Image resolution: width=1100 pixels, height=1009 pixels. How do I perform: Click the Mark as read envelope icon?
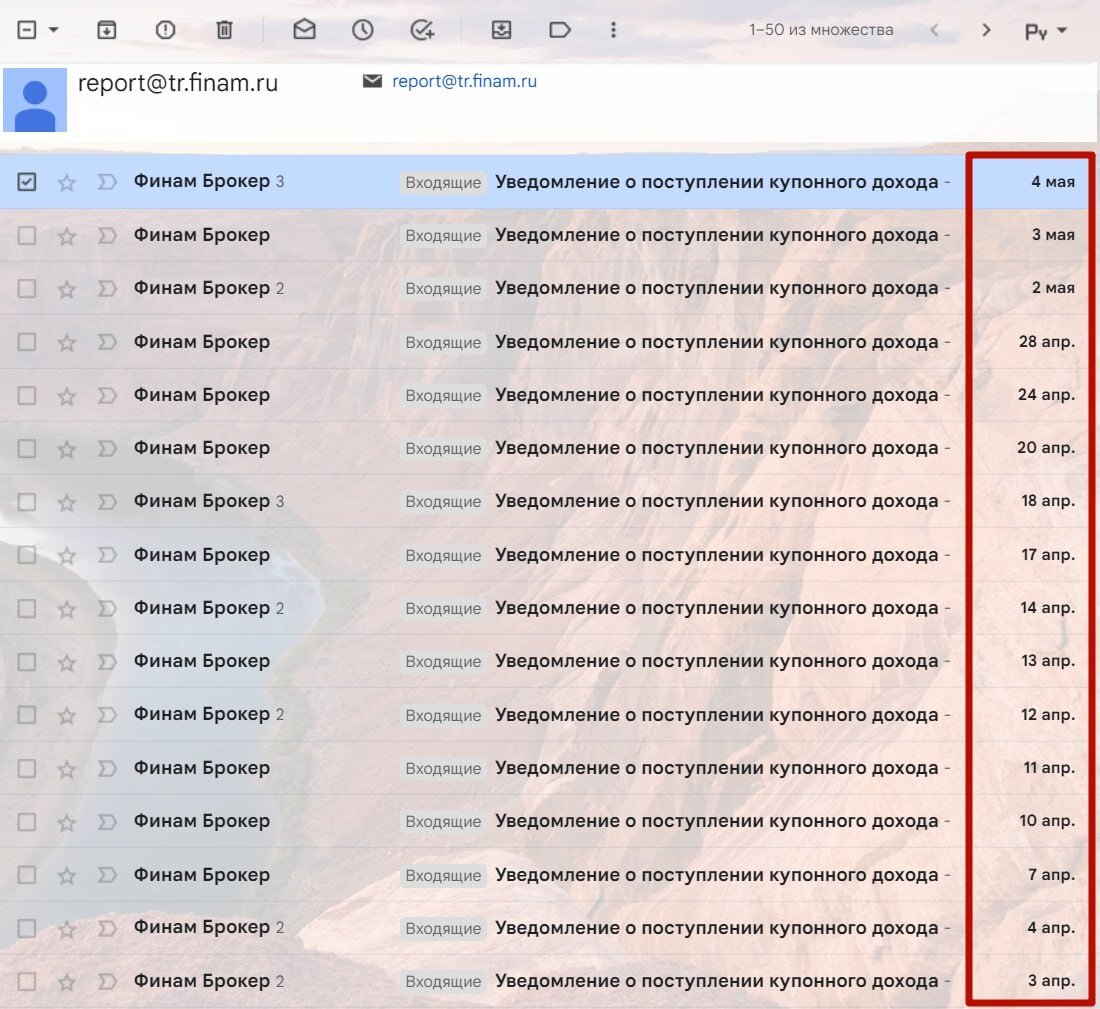(x=304, y=29)
